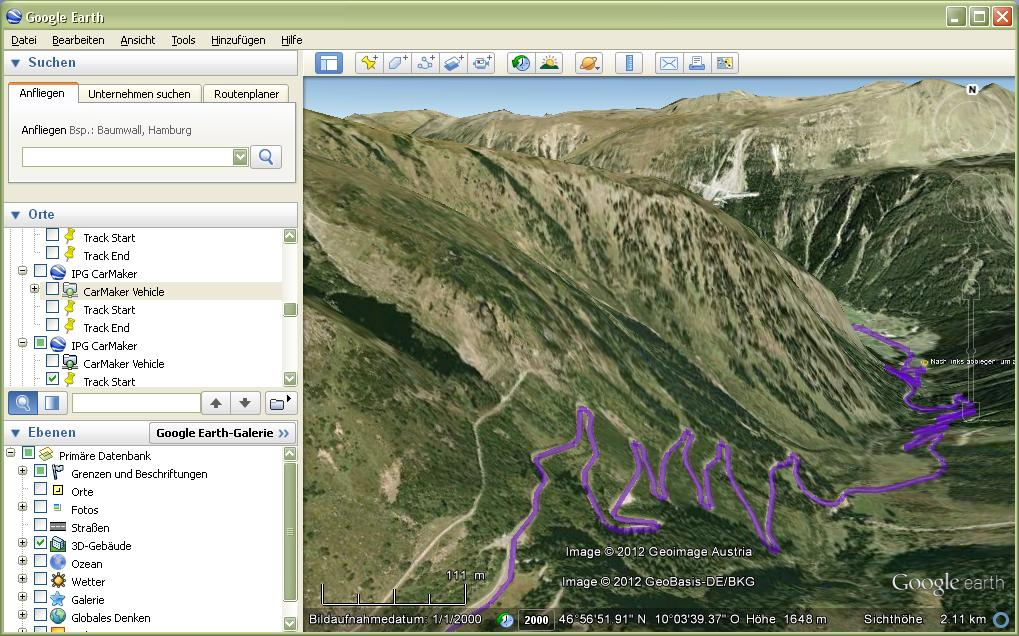Switch planet view with Saturn icon

(x=589, y=63)
